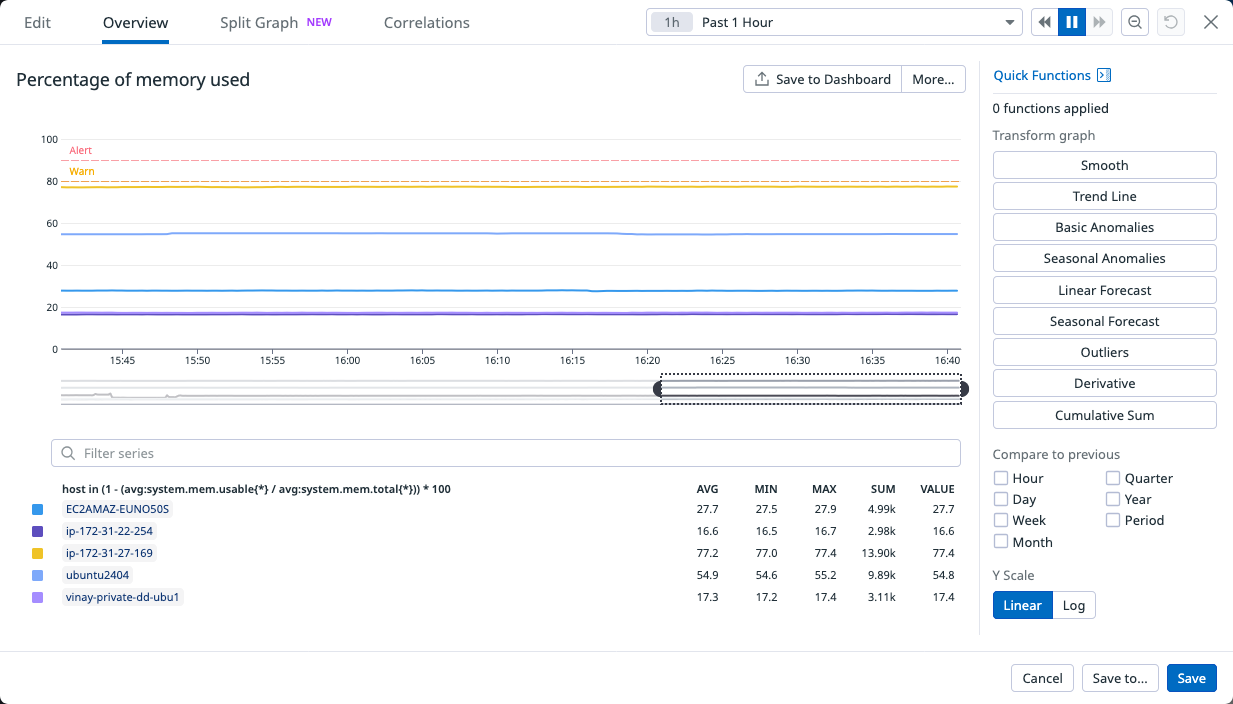Step the time frame forward
1233x704 pixels.
point(1099,22)
